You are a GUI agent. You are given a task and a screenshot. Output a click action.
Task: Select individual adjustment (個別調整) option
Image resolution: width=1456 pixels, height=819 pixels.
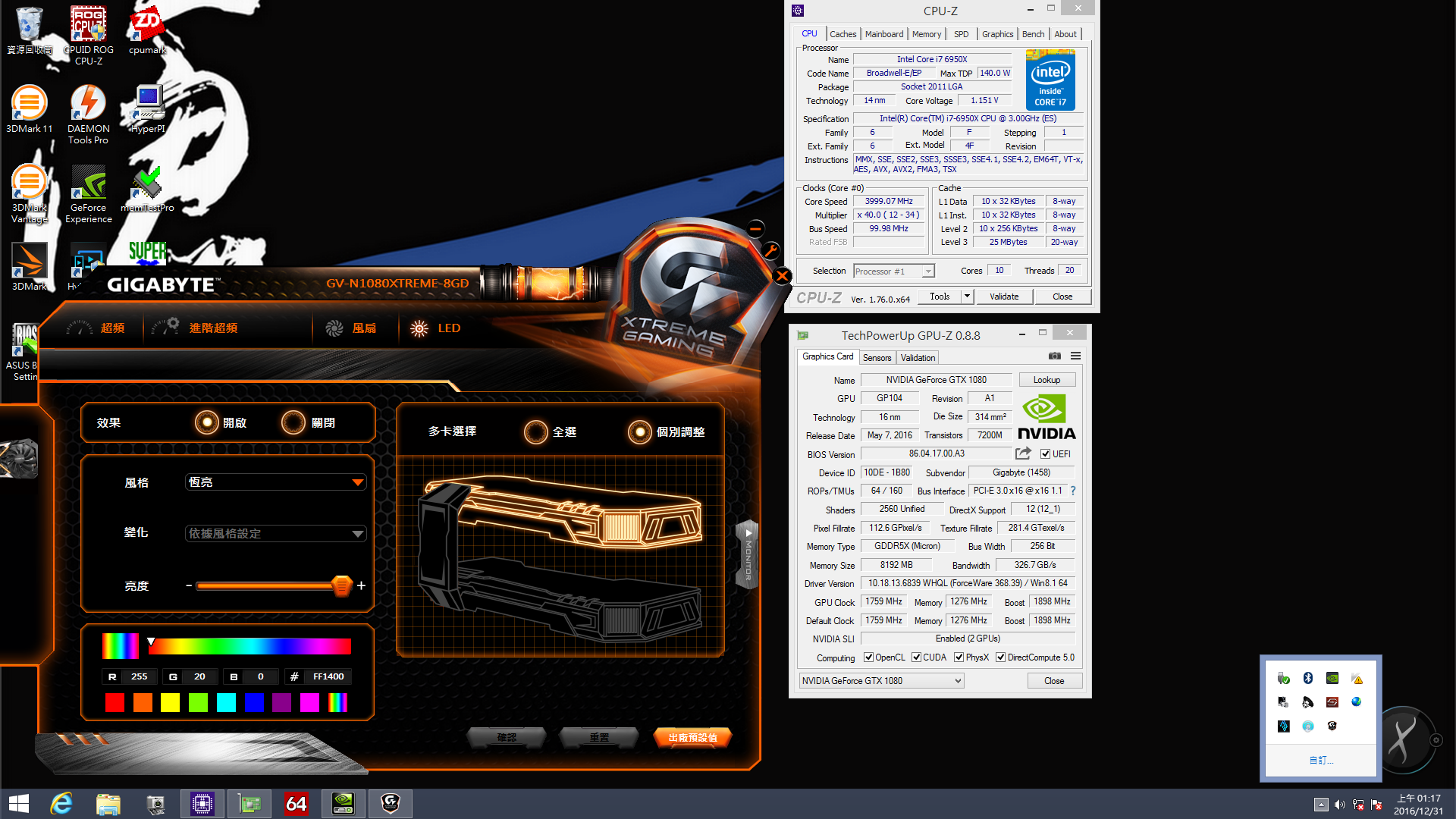[640, 432]
